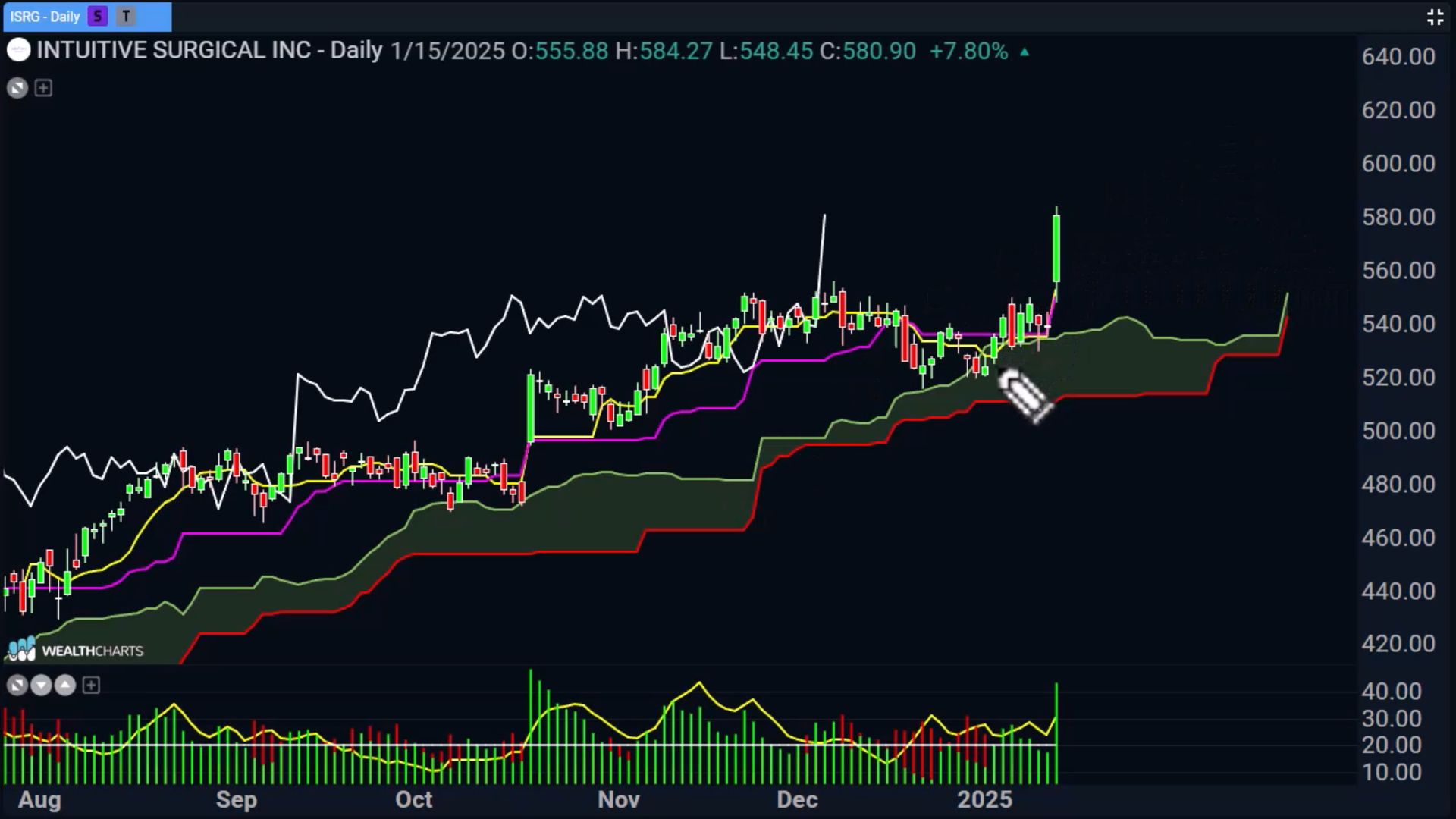Click the close value C:580.90
The height and width of the screenshot is (819, 1456).
pos(868,52)
